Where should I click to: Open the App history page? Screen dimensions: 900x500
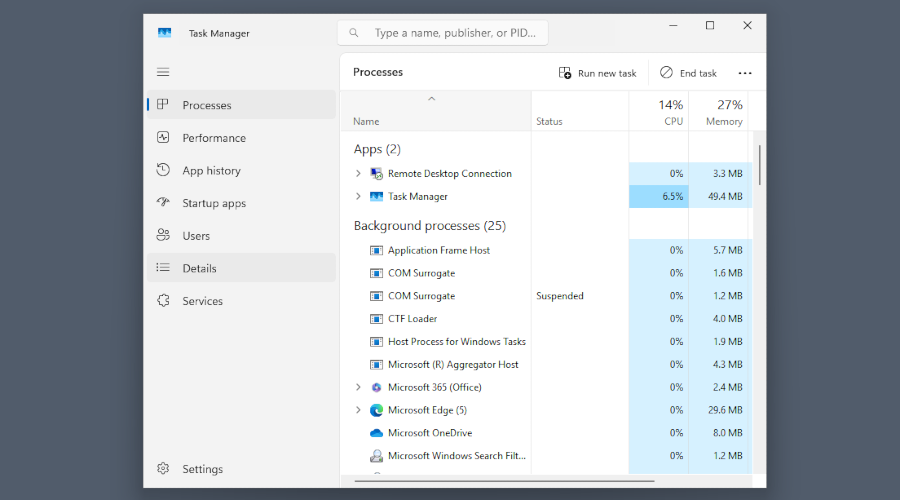242,170
